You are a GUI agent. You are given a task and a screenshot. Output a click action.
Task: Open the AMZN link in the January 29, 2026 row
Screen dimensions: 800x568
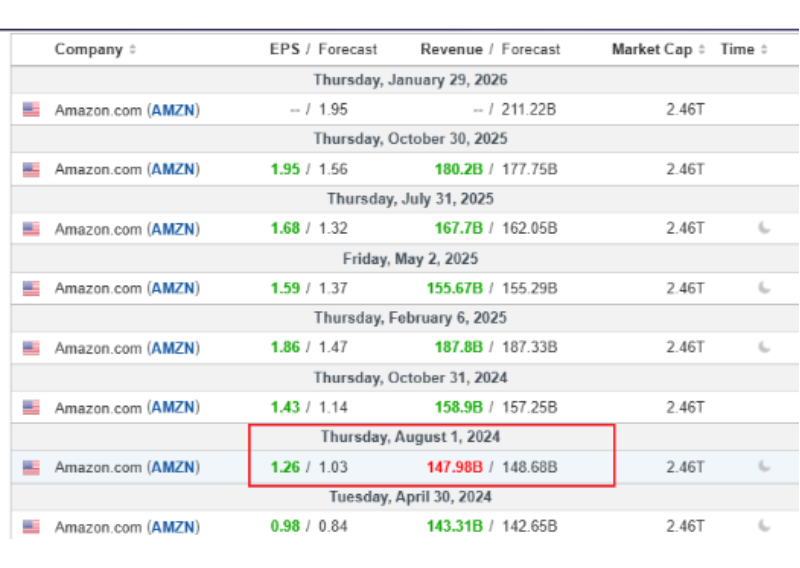172,110
